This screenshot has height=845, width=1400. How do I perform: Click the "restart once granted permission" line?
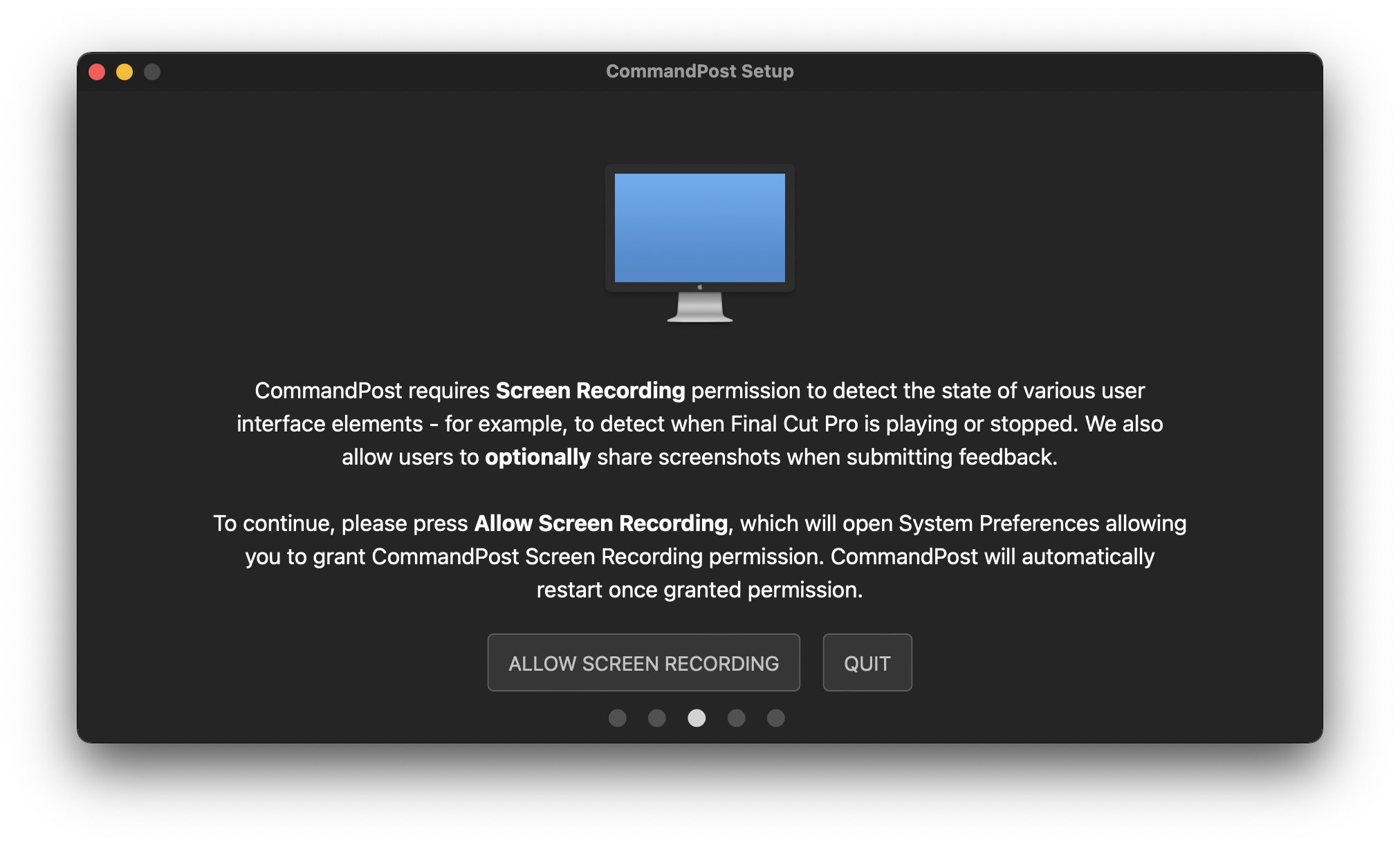point(699,590)
